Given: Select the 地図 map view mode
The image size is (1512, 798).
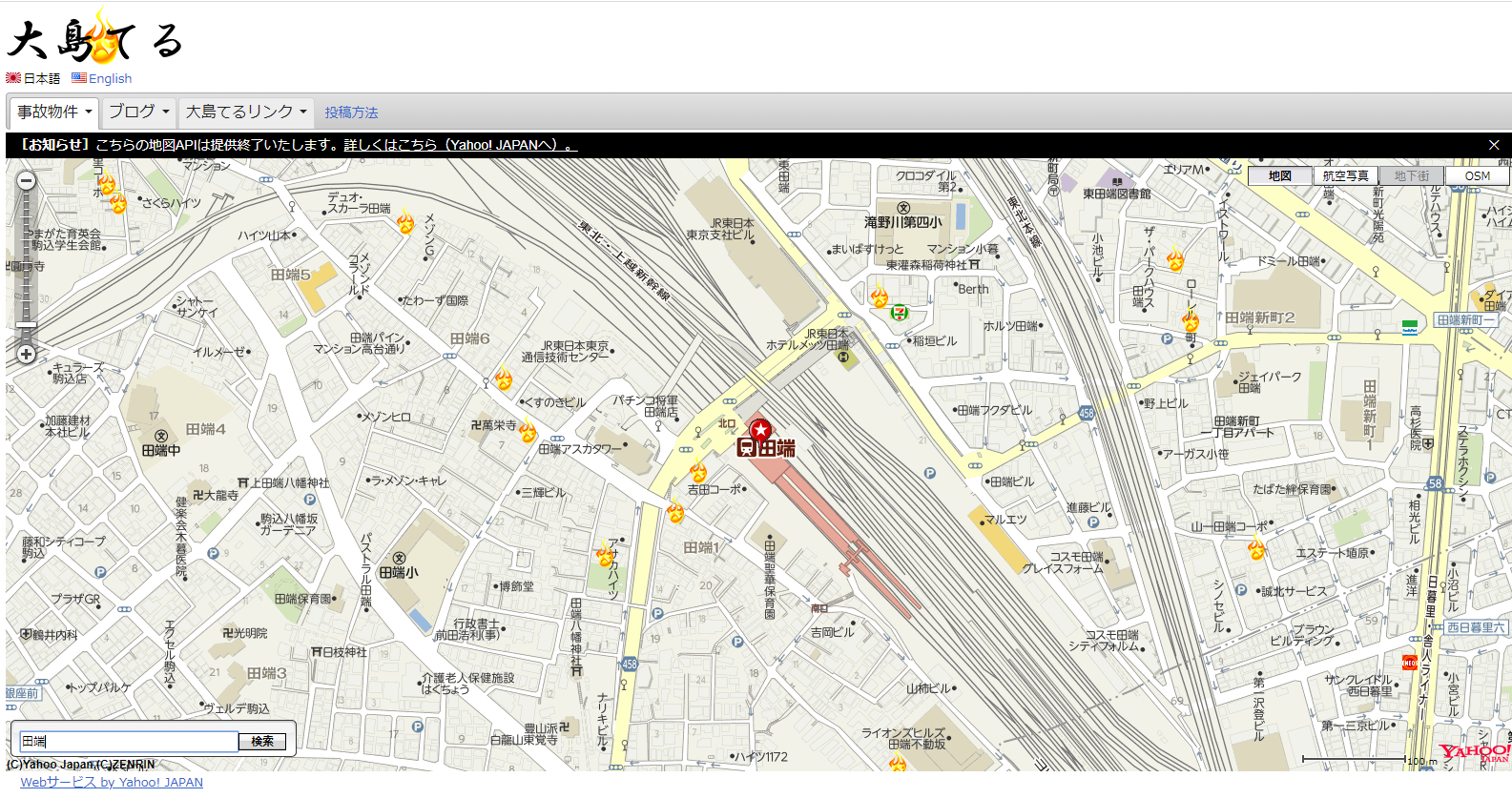Looking at the screenshot, I should click(1279, 176).
